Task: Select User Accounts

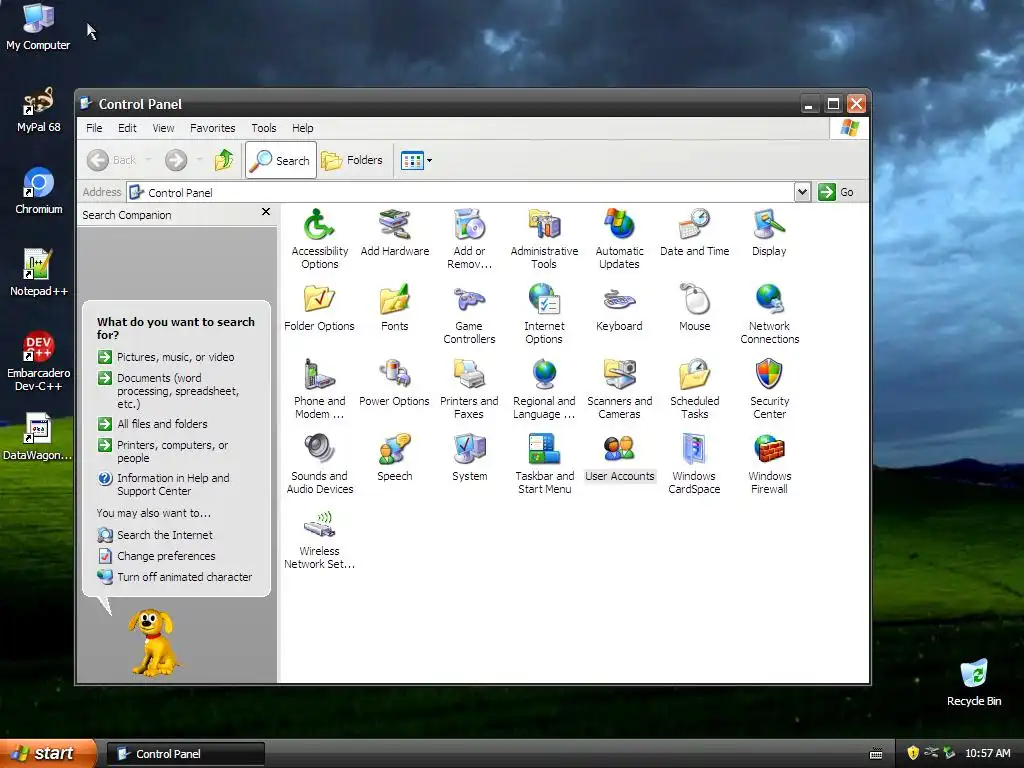Action: (619, 458)
